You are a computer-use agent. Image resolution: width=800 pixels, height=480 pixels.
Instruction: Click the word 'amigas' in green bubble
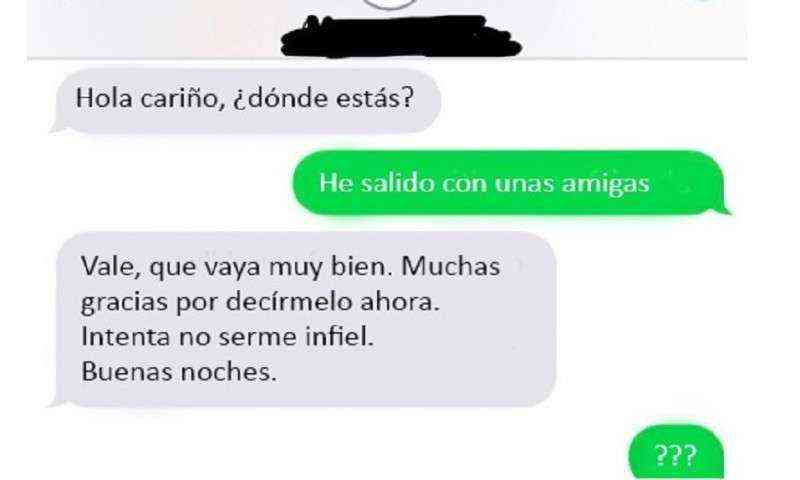point(606,184)
